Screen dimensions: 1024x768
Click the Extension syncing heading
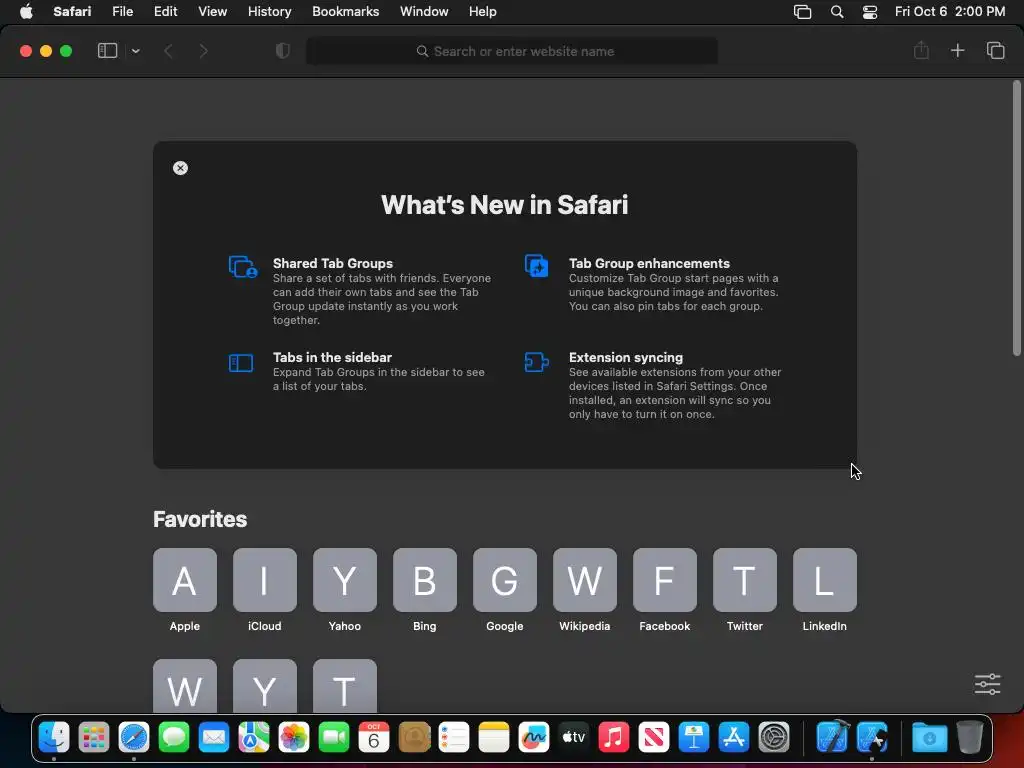point(626,357)
